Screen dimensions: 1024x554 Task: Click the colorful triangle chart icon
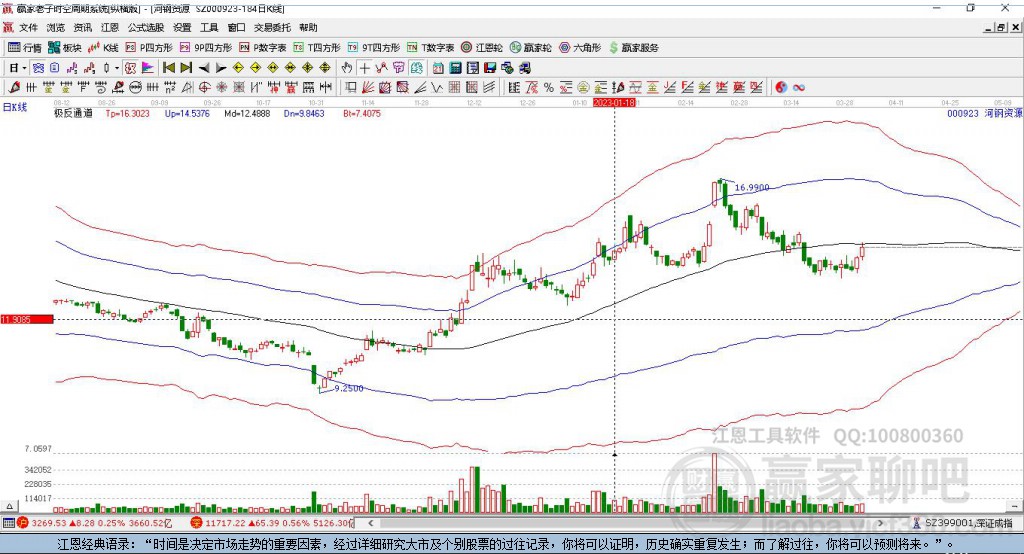coord(148,68)
